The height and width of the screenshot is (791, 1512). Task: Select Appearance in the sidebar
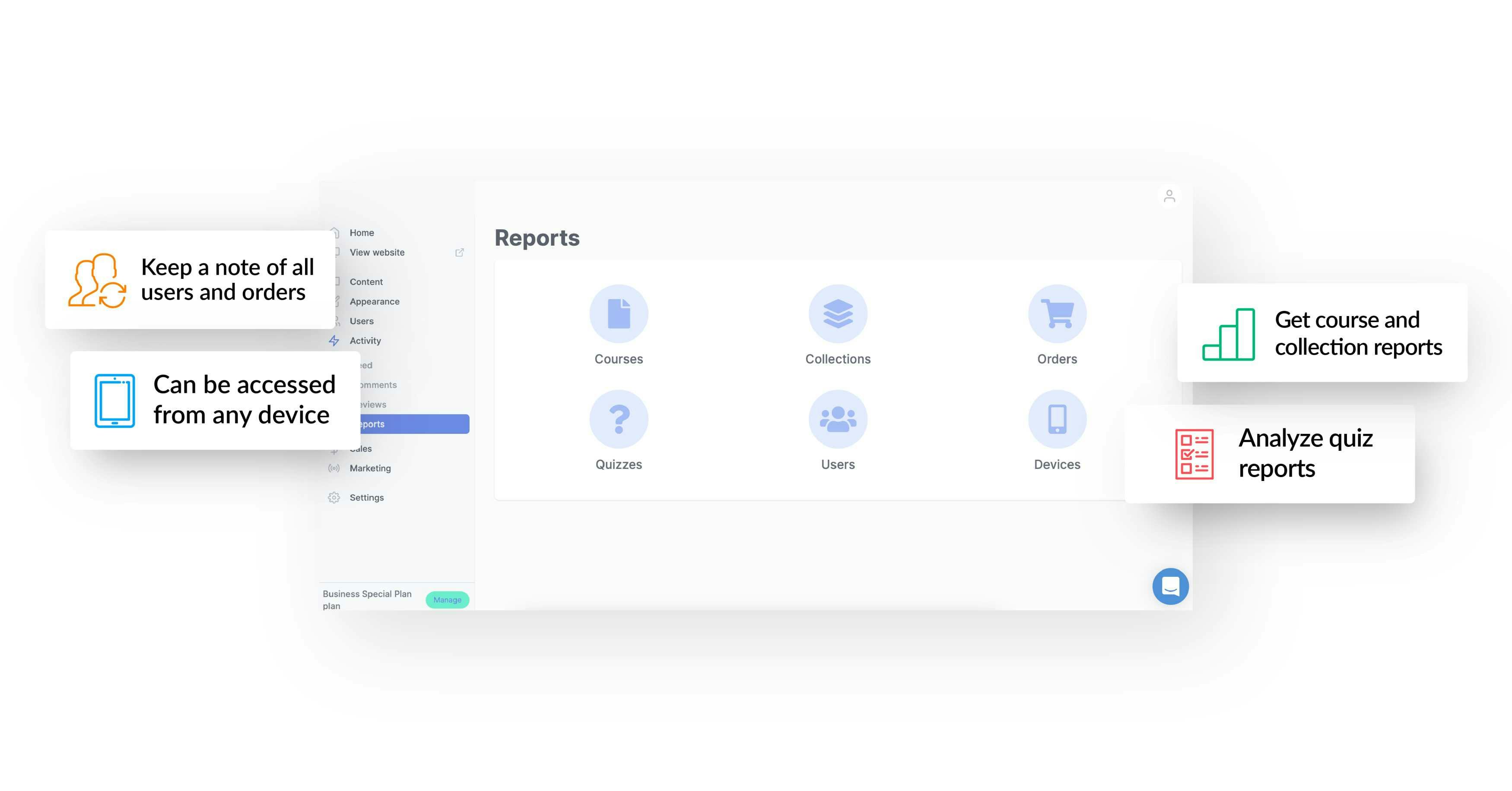[375, 302]
